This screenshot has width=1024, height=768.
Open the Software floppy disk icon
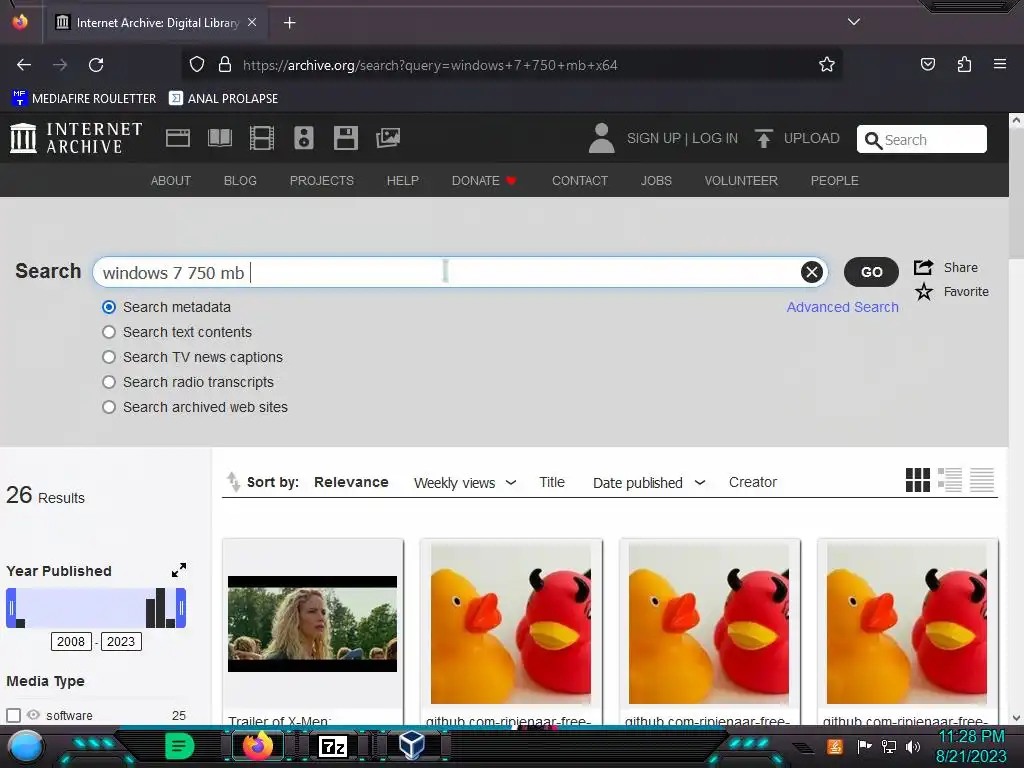point(345,138)
